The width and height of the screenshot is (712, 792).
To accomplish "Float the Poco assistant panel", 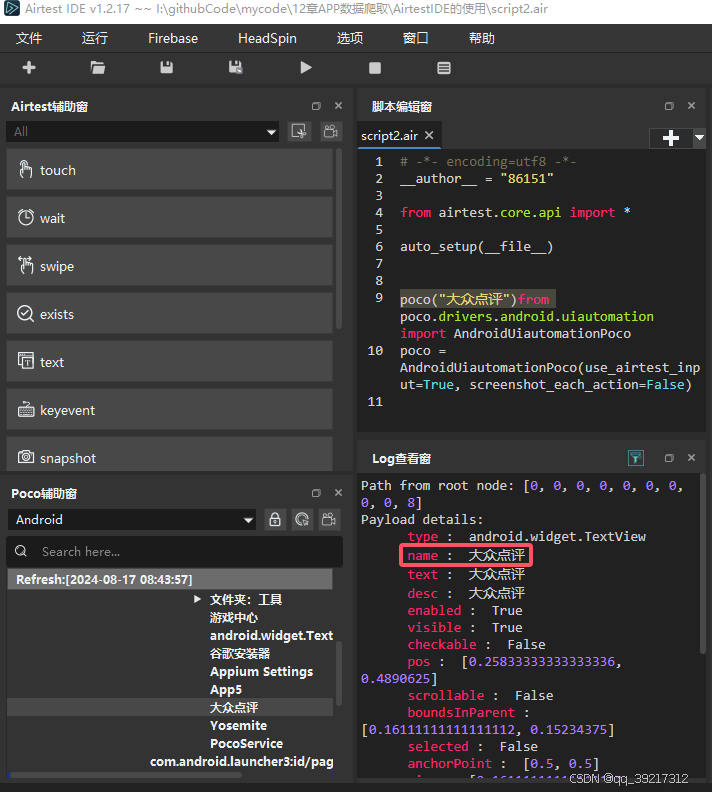I will pyautogui.click(x=316, y=493).
